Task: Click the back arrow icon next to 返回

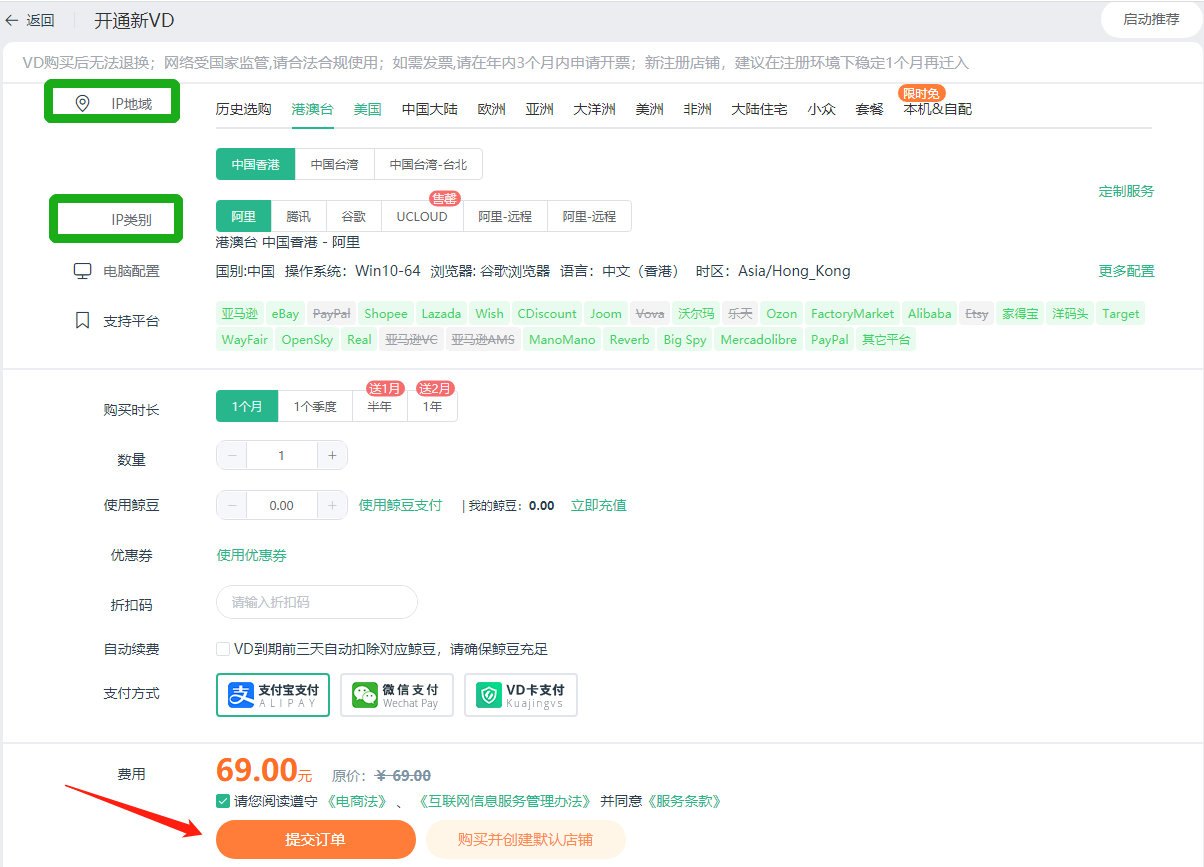Action: click(x=12, y=20)
